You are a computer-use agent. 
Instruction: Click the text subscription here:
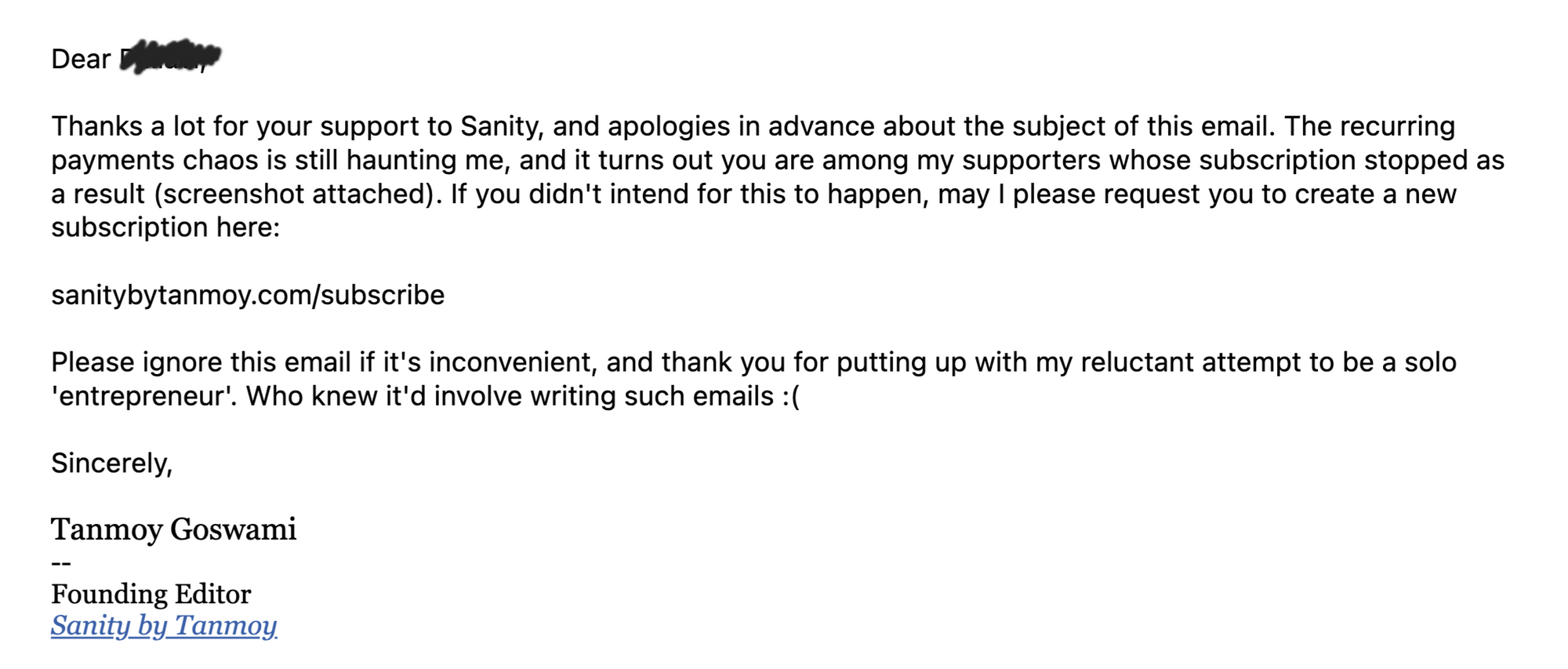(x=165, y=227)
